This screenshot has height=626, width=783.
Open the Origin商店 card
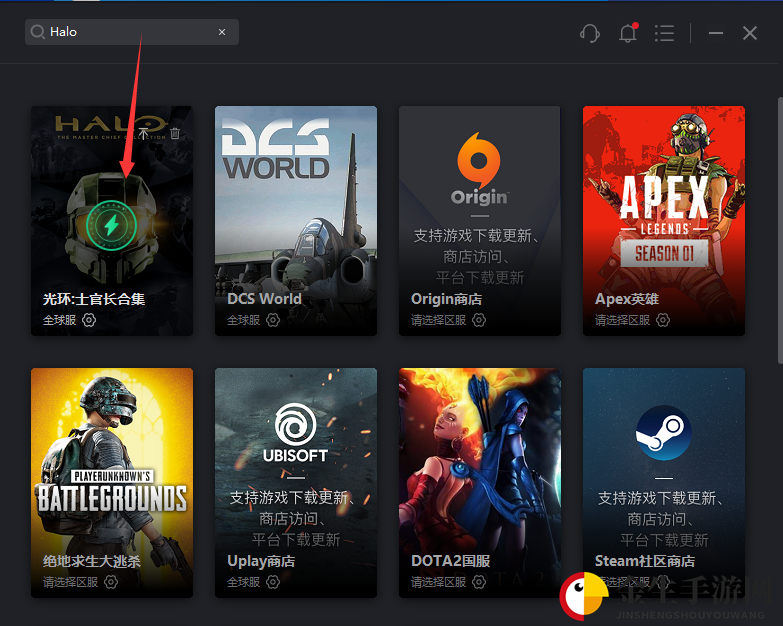pos(479,221)
